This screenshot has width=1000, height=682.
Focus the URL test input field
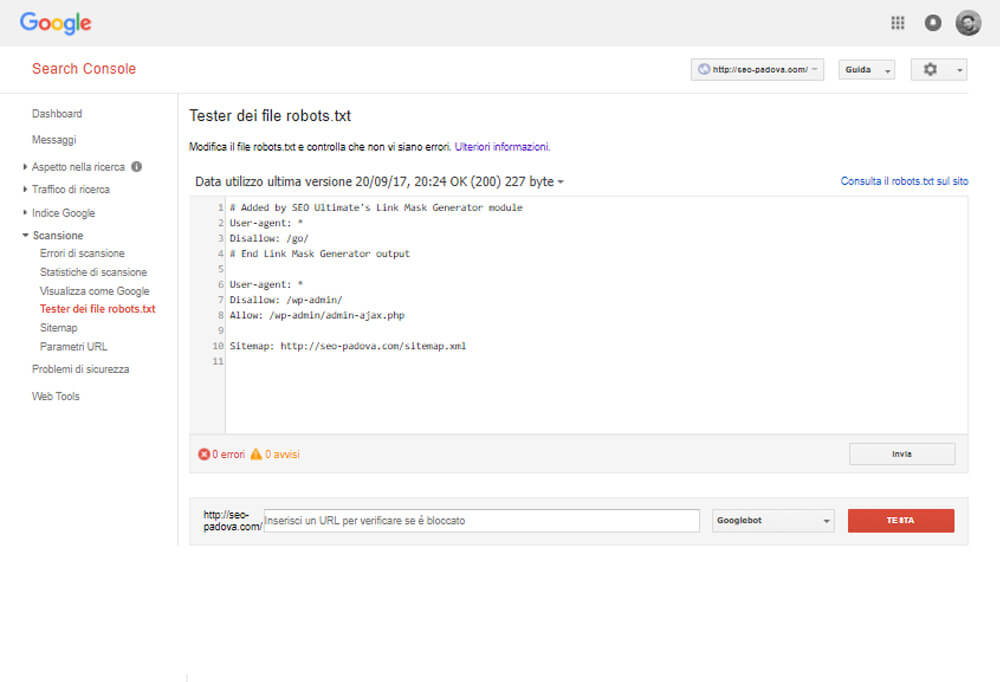click(482, 521)
